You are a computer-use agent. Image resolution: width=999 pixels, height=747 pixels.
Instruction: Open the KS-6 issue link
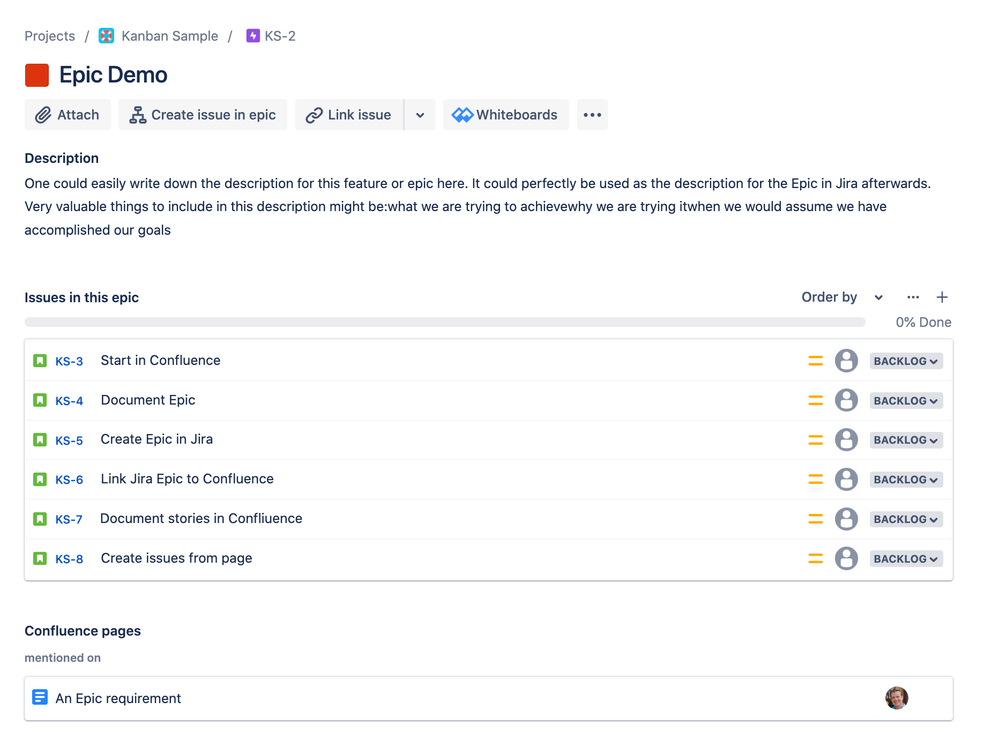pyautogui.click(x=69, y=480)
